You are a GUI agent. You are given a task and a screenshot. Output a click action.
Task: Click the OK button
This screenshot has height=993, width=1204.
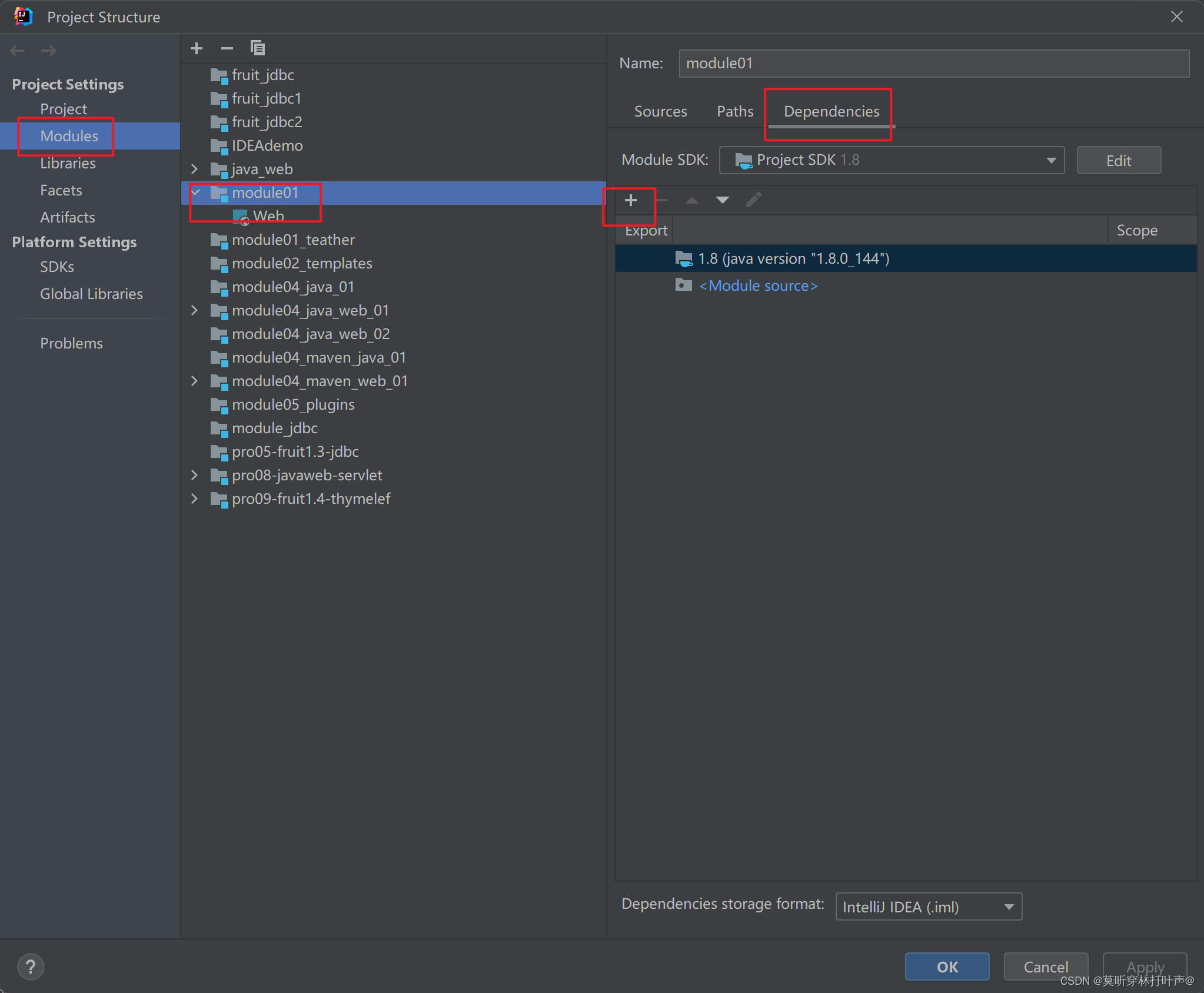coord(947,967)
